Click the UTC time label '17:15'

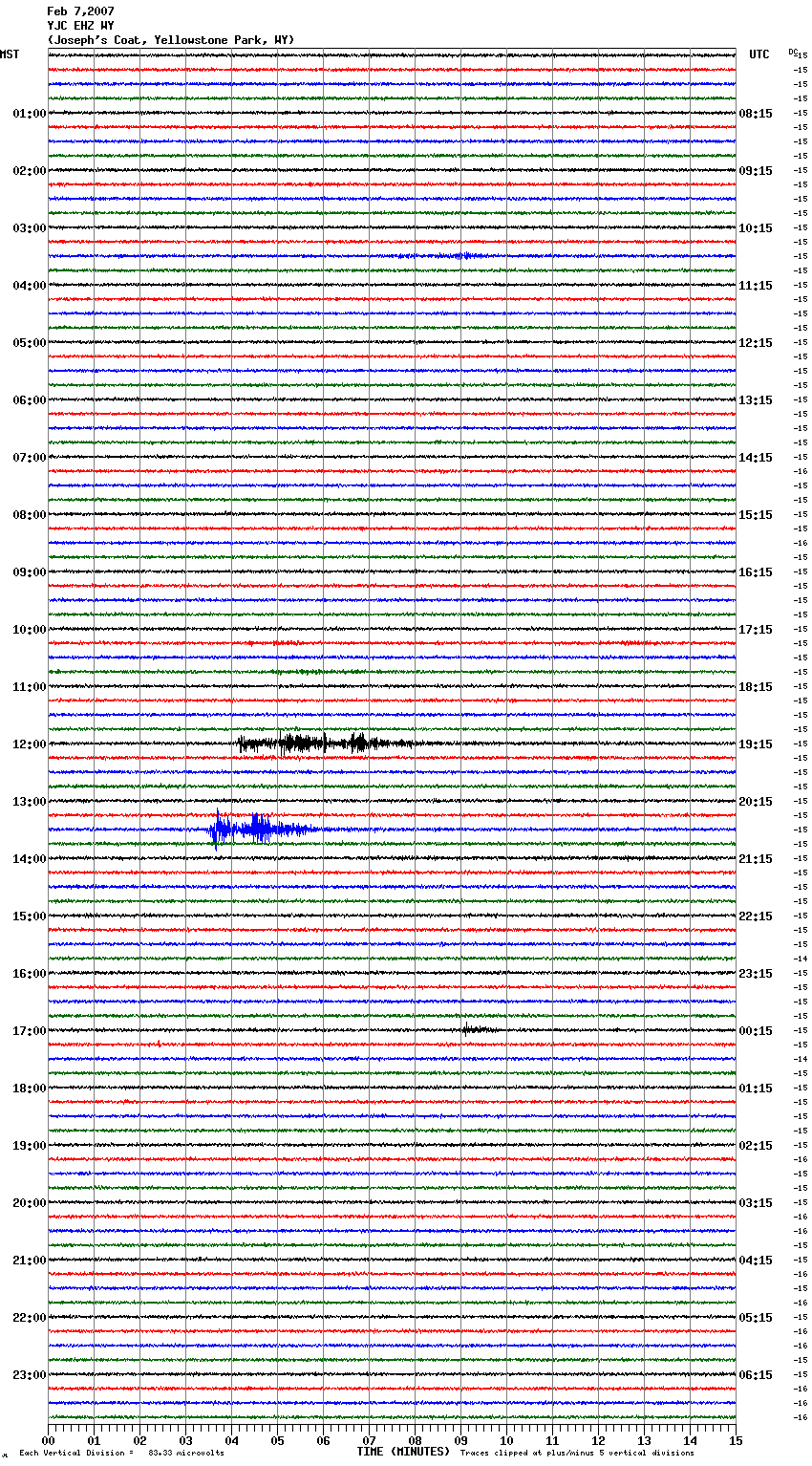[756, 630]
